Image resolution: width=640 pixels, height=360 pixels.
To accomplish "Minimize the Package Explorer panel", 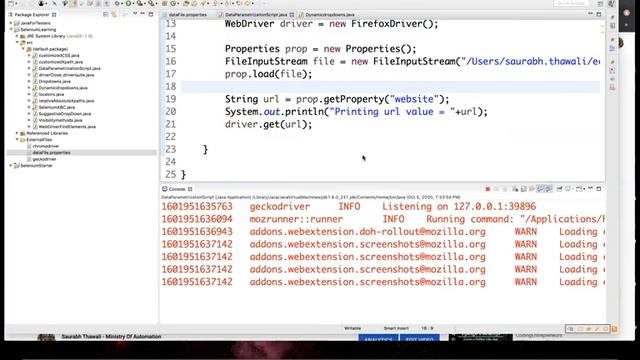I will click(x=143, y=14).
